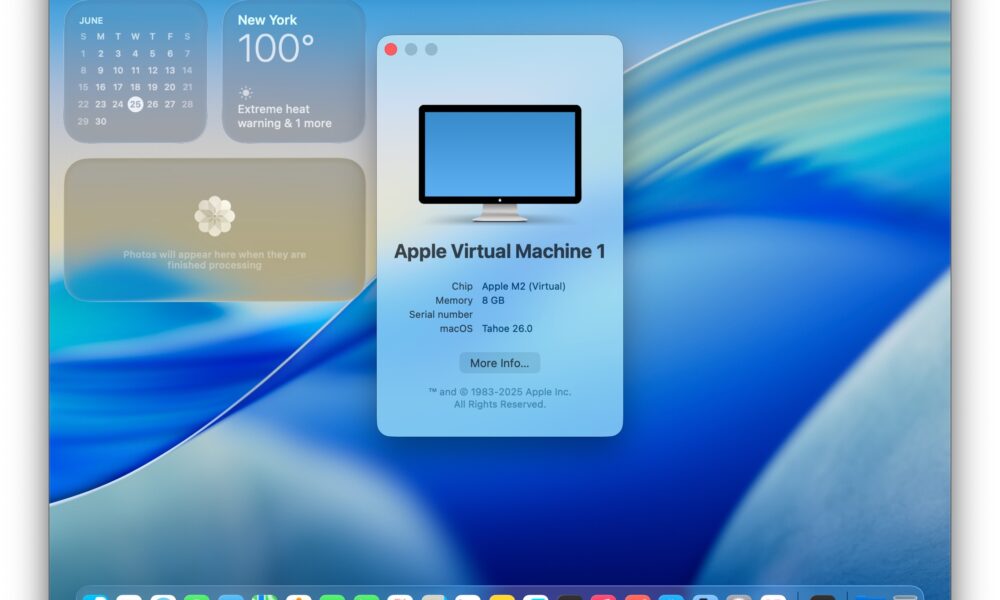Click June 27 in the calendar widget
This screenshot has height=600, width=1000.
[x=170, y=104]
